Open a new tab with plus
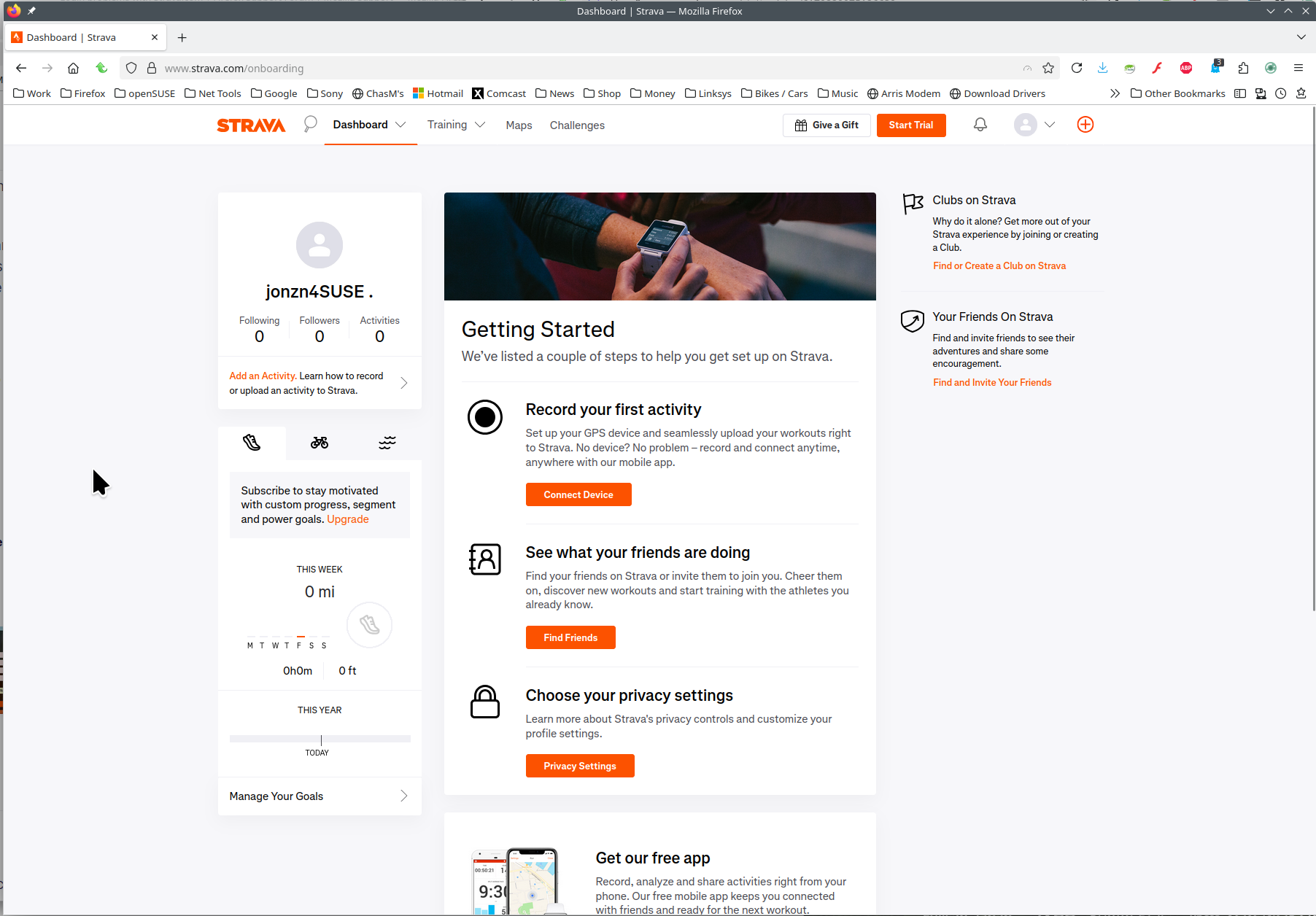This screenshot has height=916, width=1316. pyautogui.click(x=182, y=37)
